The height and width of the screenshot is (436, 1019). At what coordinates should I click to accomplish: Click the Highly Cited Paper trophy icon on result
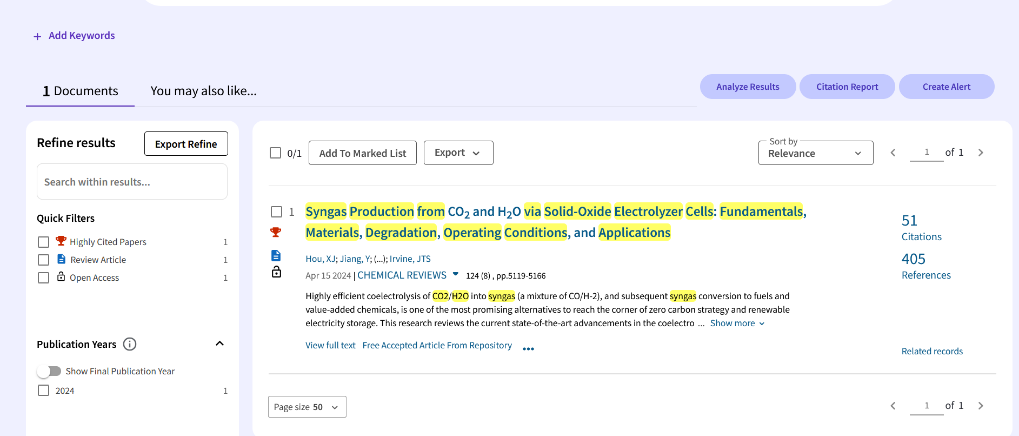276,233
